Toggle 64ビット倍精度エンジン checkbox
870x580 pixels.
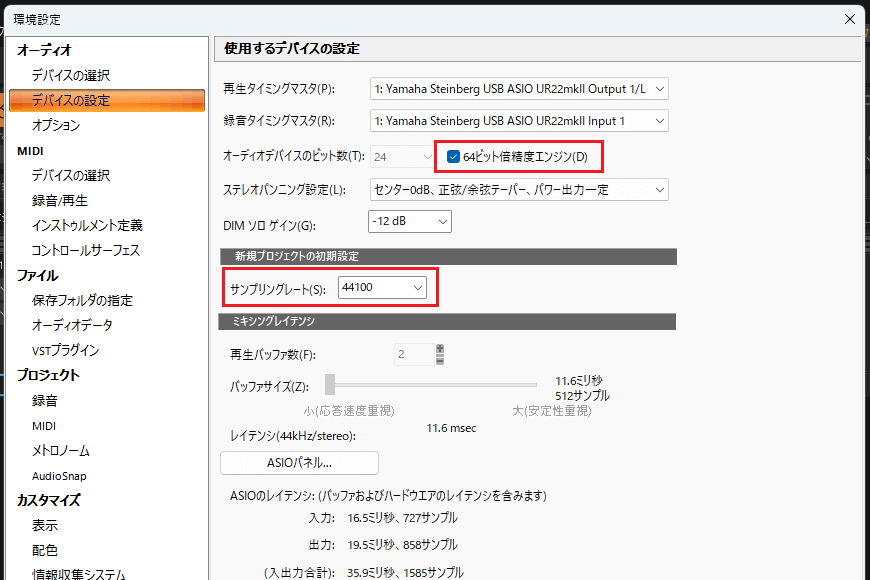pos(454,156)
